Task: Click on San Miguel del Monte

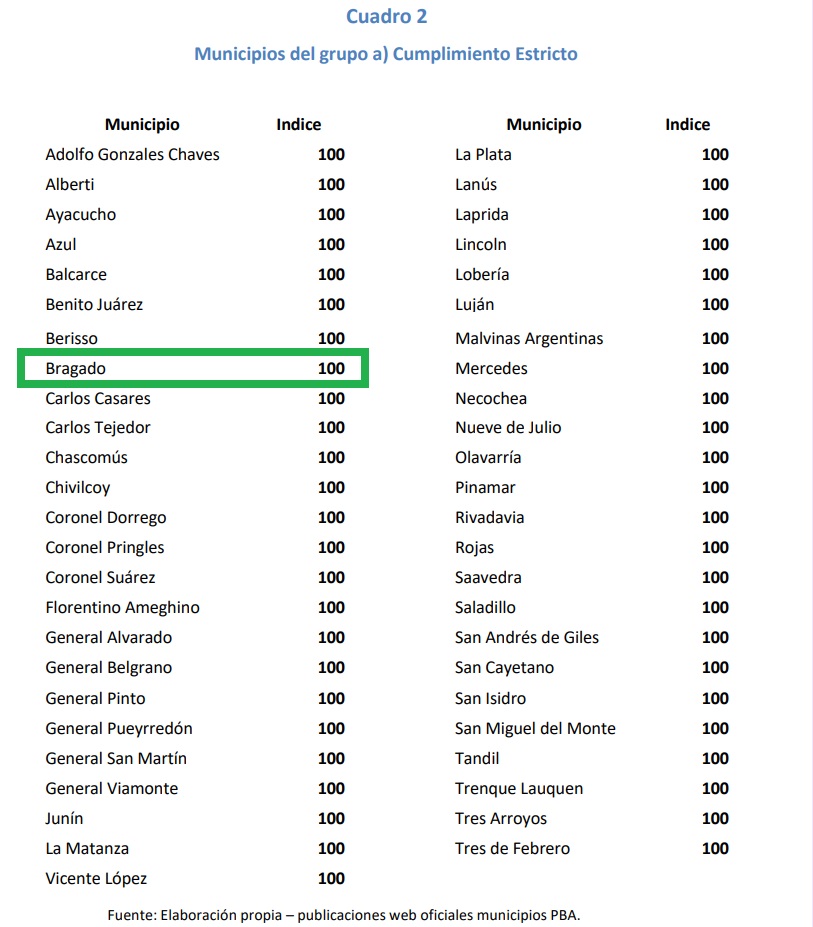Action: pos(535,728)
